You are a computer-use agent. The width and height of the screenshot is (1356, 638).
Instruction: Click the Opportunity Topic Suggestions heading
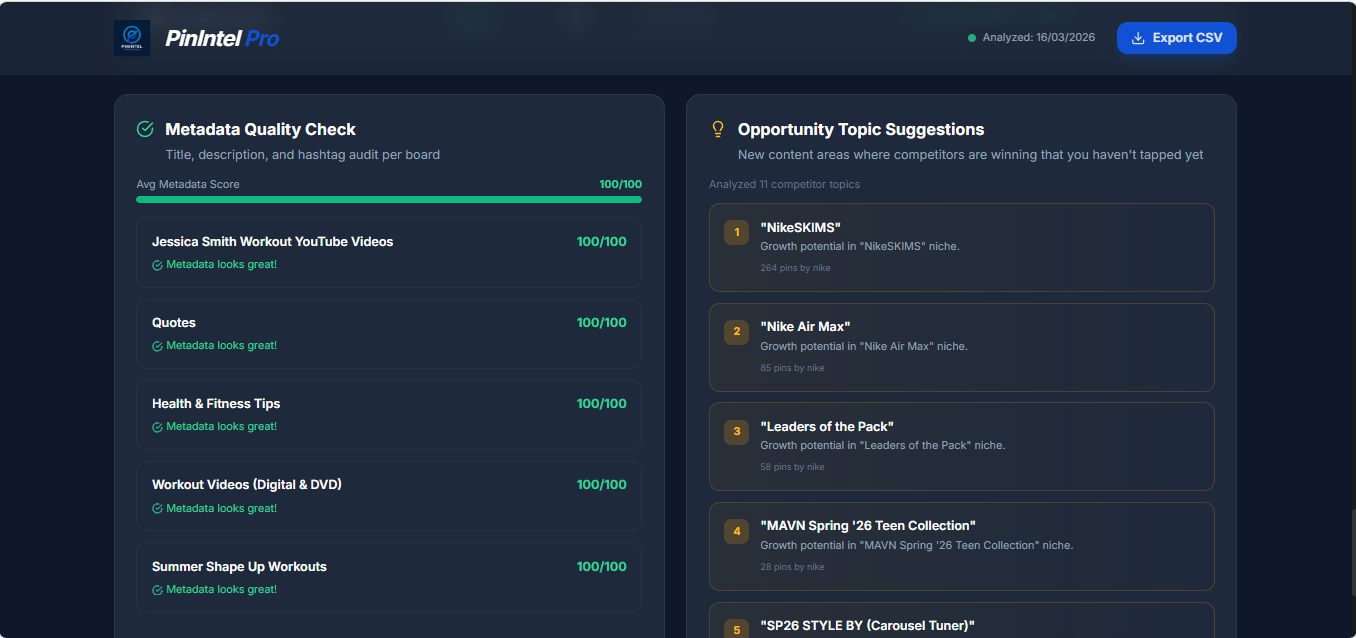861,129
